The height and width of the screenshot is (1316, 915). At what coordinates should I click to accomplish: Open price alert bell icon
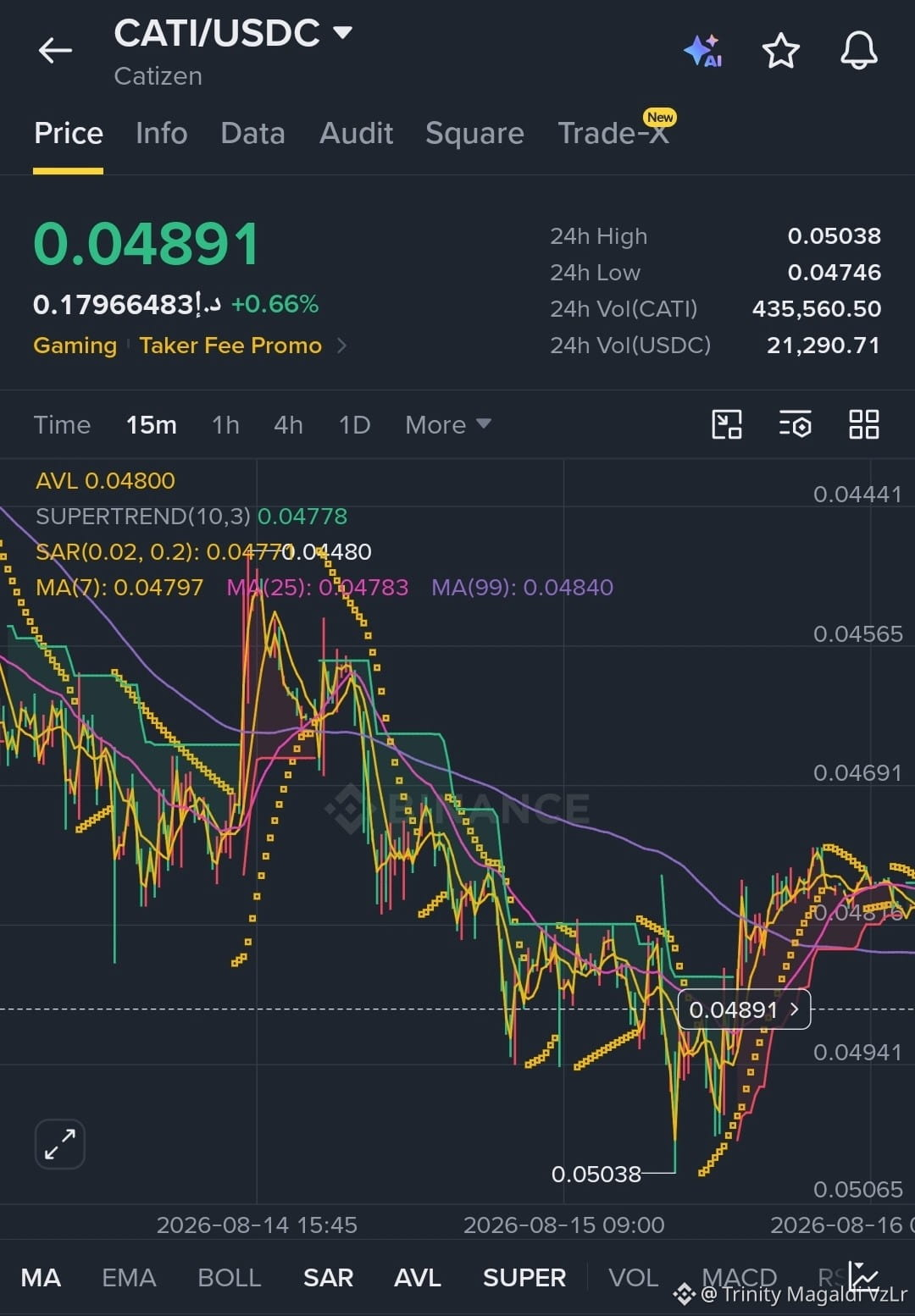[859, 51]
